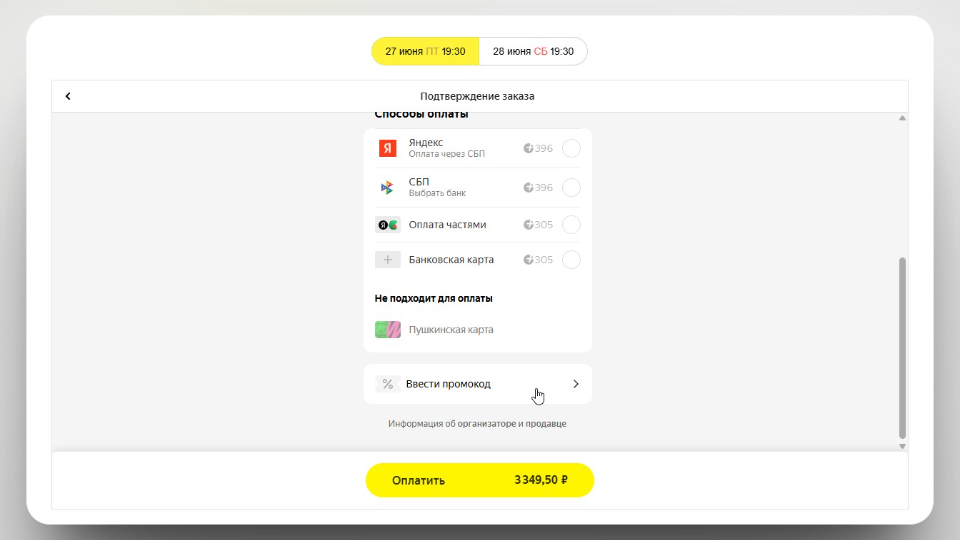Click the Оплата частями label
This screenshot has height=540, width=960.
coord(448,225)
